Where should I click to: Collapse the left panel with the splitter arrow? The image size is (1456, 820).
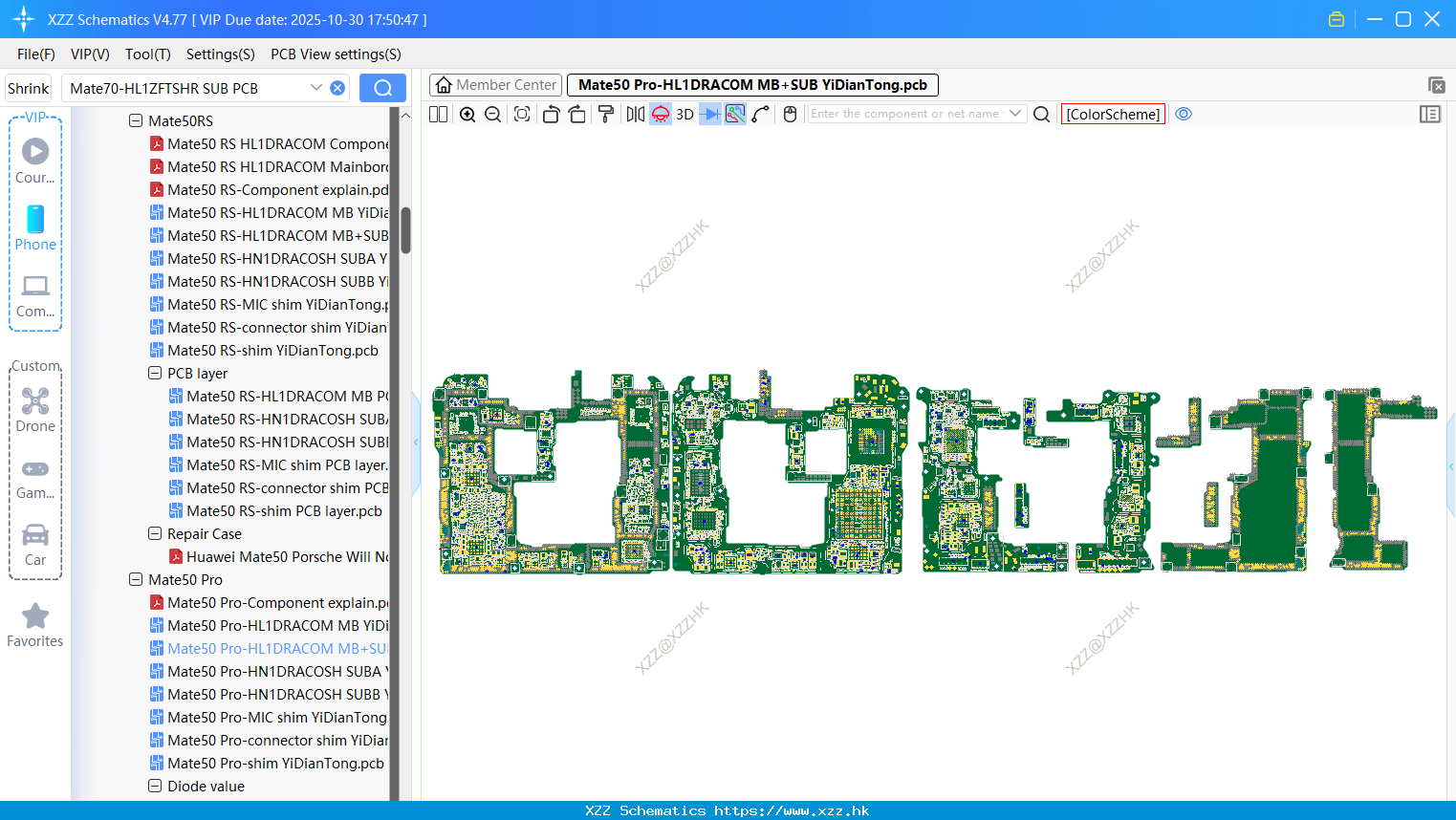click(416, 442)
